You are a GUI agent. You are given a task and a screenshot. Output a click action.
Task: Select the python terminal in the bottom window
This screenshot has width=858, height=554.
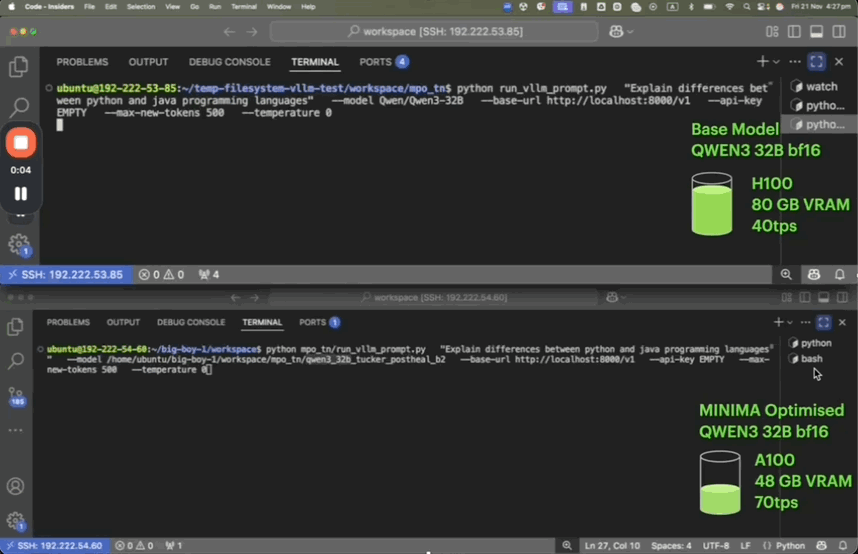click(811, 343)
